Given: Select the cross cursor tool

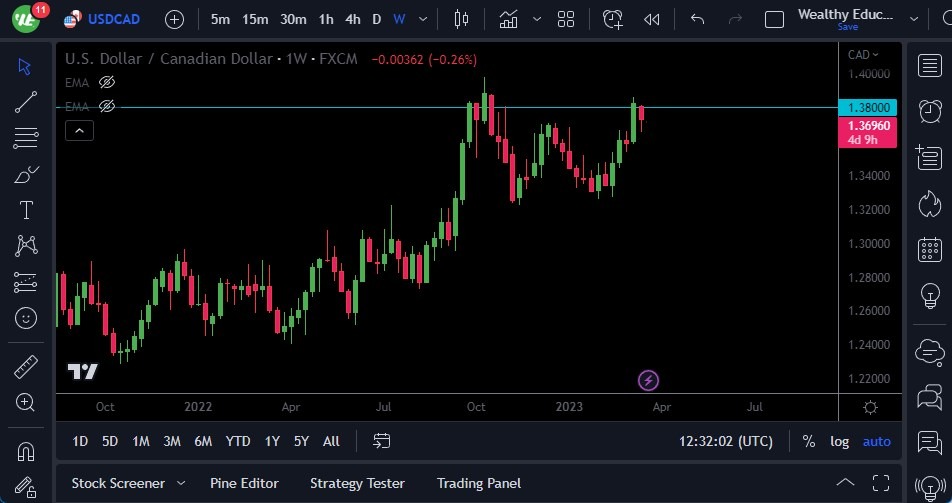Looking at the screenshot, I should pyautogui.click(x=25, y=66).
